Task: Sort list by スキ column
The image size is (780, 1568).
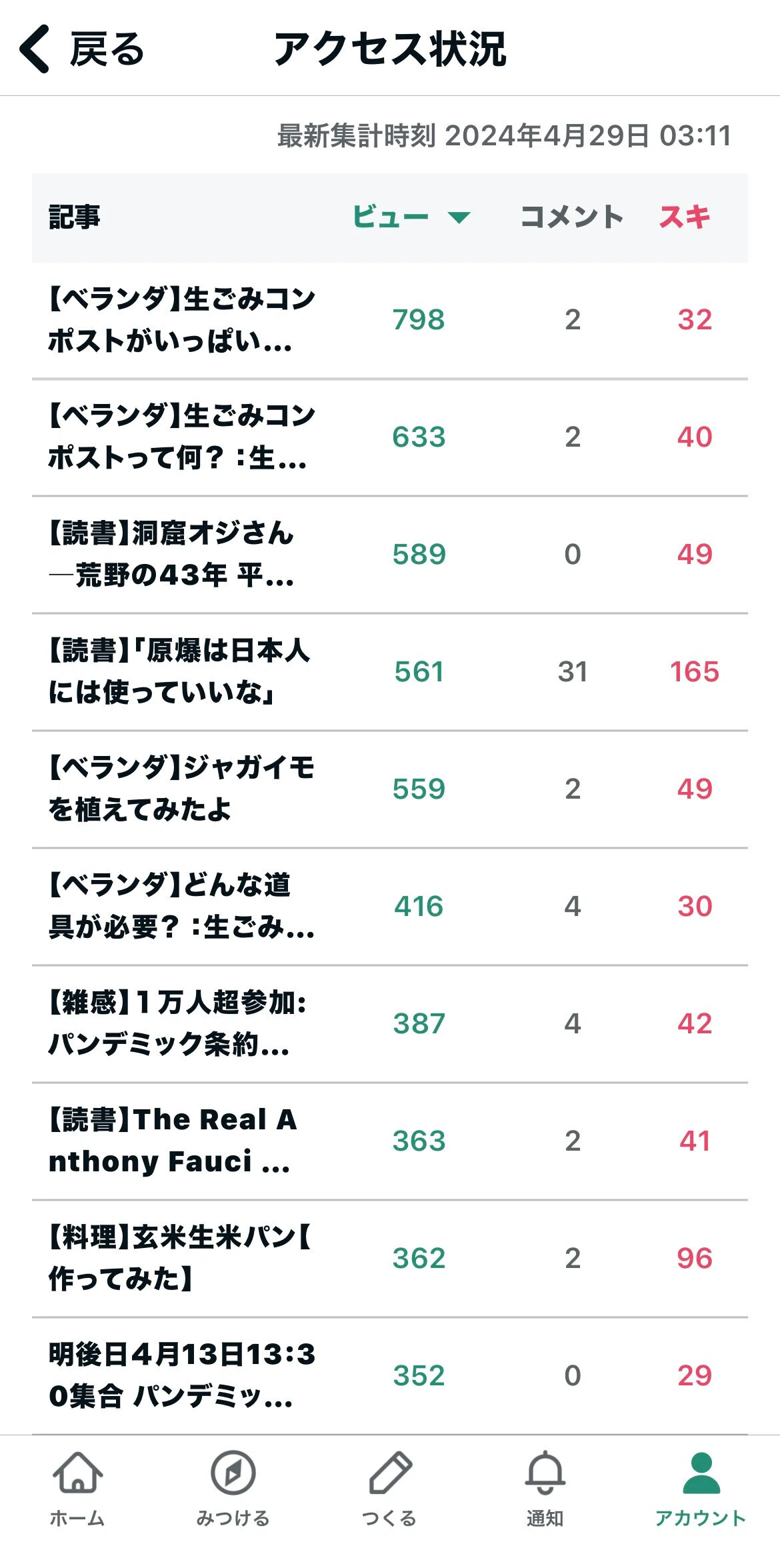Action: pos(685,217)
